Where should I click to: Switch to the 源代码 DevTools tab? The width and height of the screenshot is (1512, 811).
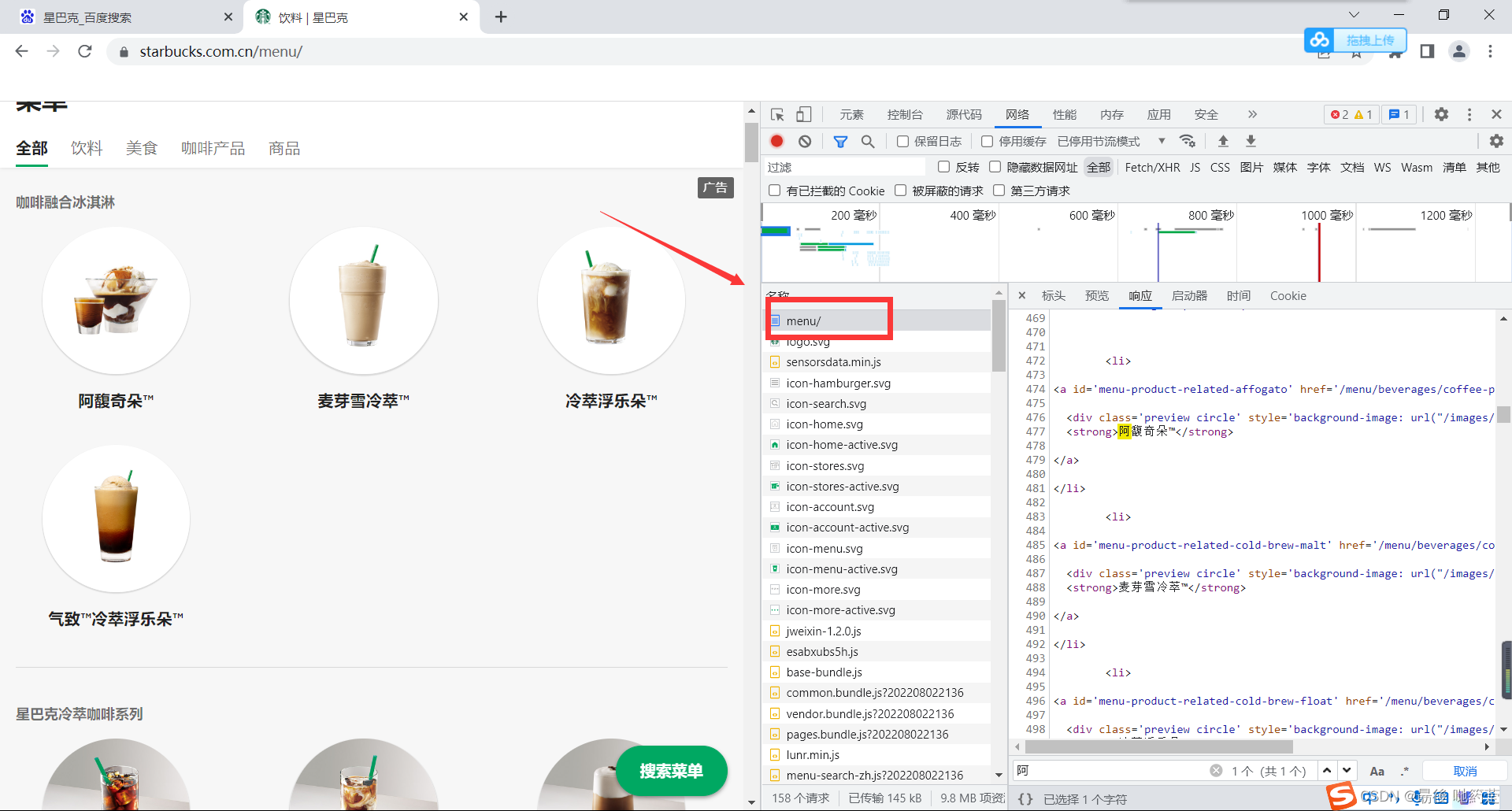[x=964, y=115]
